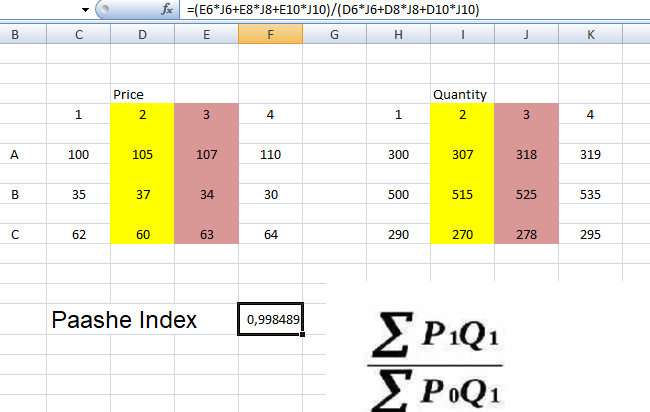Click the Paashe Index label cell
This screenshot has width=650, height=412.
click(124, 320)
